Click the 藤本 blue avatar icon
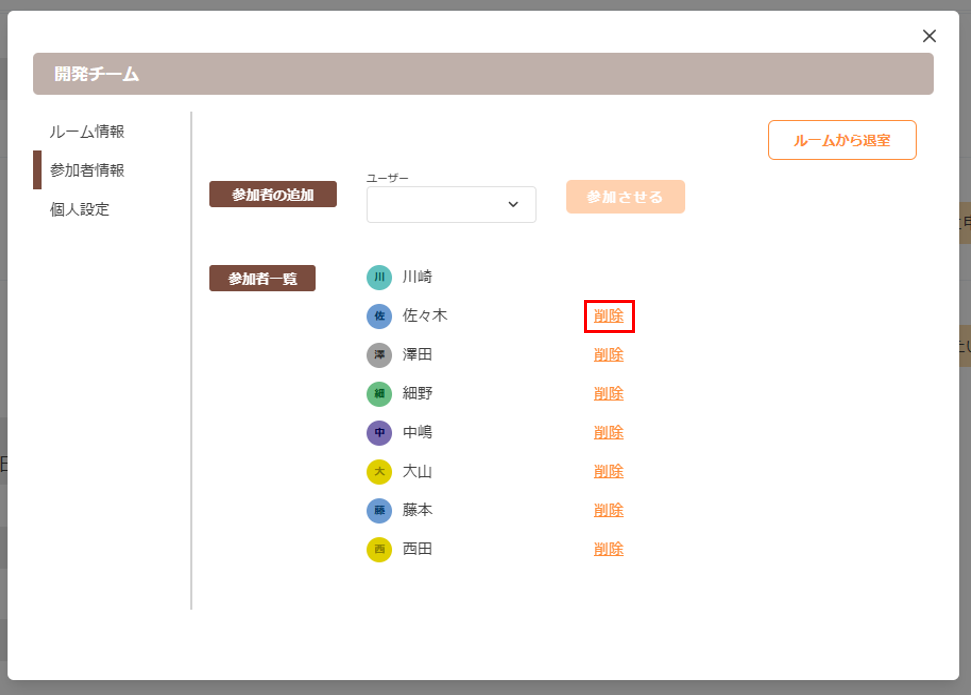This screenshot has height=695, width=971. [379, 511]
